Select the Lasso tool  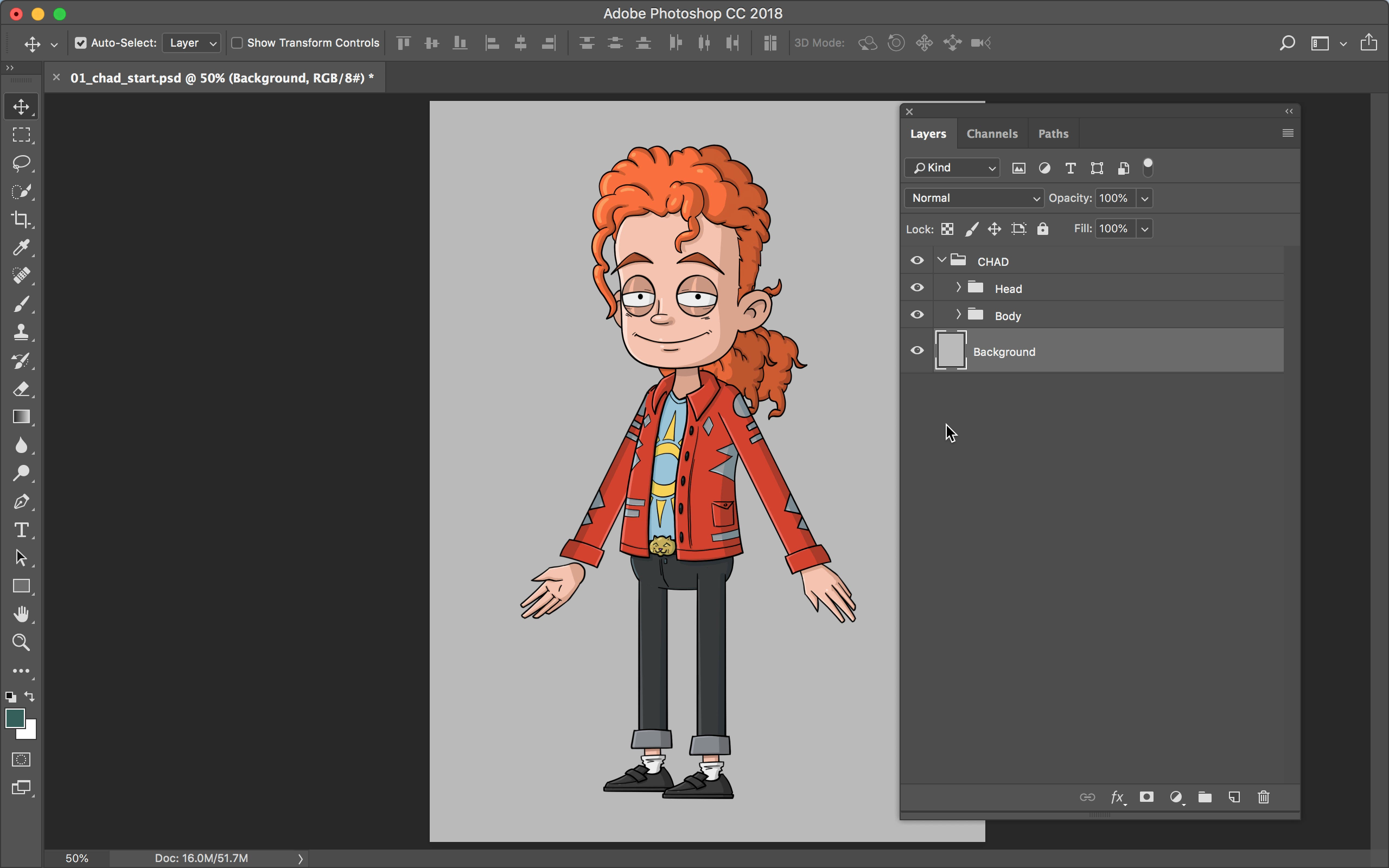tap(21, 162)
